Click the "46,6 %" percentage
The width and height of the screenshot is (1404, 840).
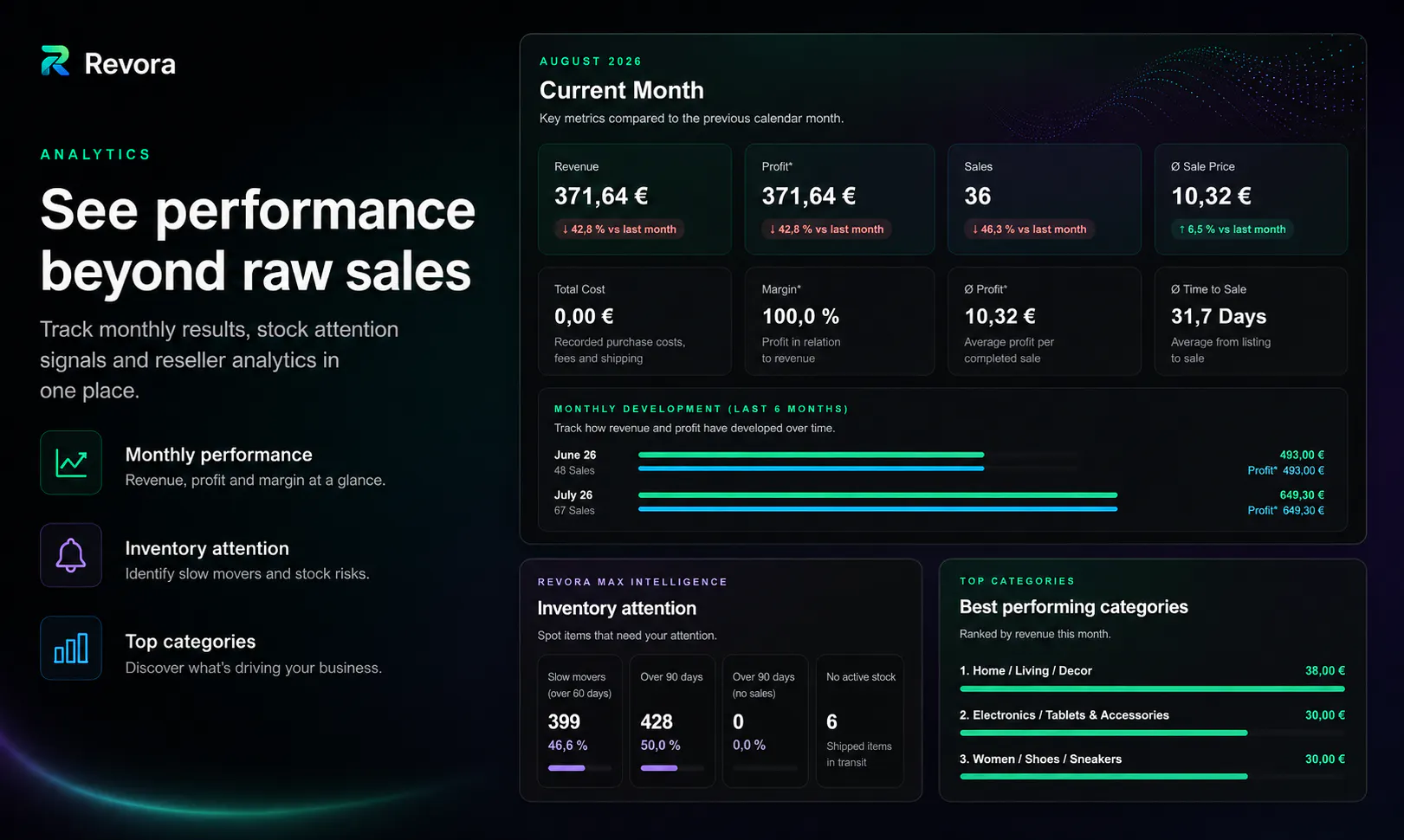(567, 746)
